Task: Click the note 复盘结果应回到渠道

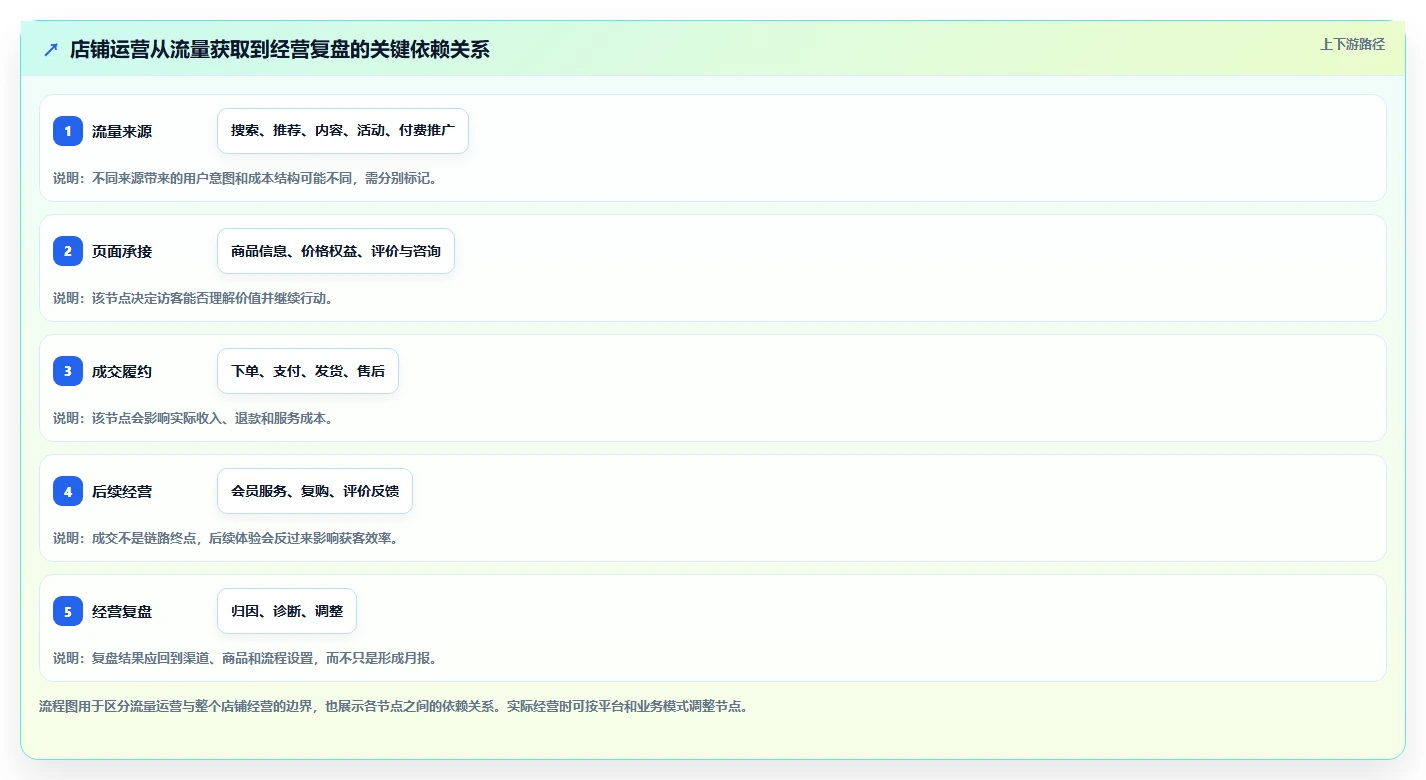Action: [245, 658]
